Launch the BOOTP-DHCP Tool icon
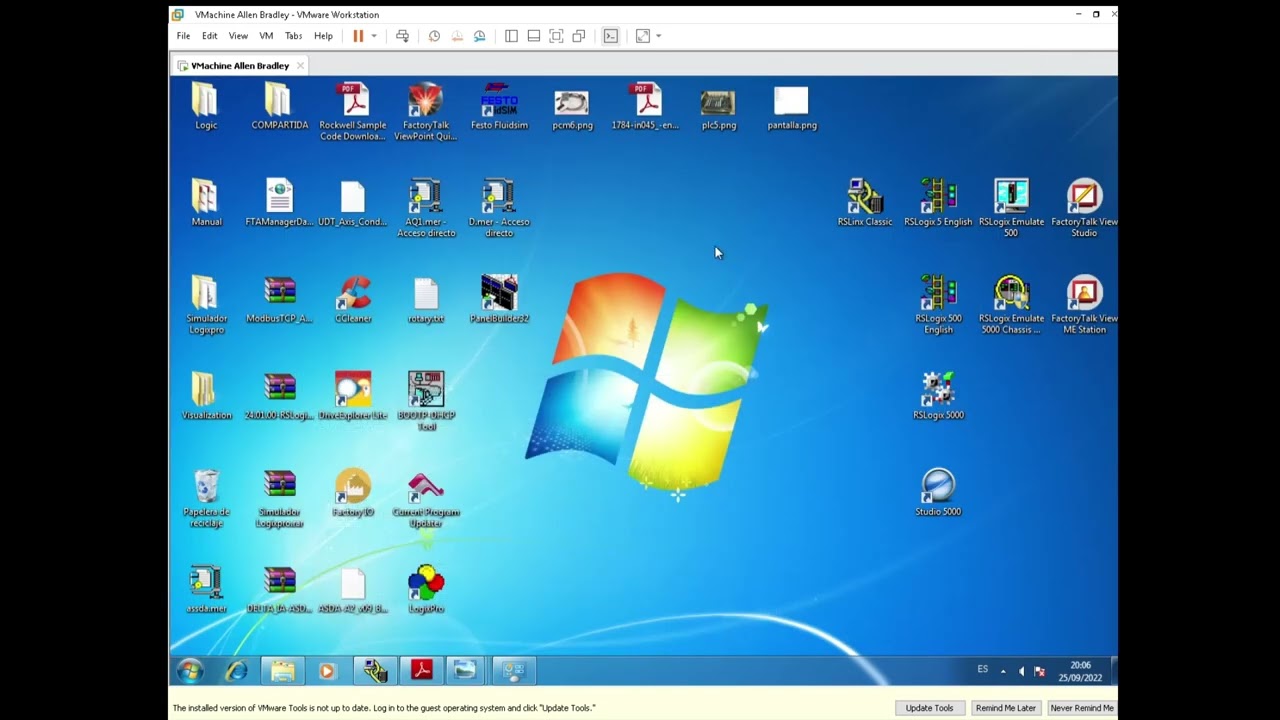The height and width of the screenshot is (720, 1280). coord(426,402)
